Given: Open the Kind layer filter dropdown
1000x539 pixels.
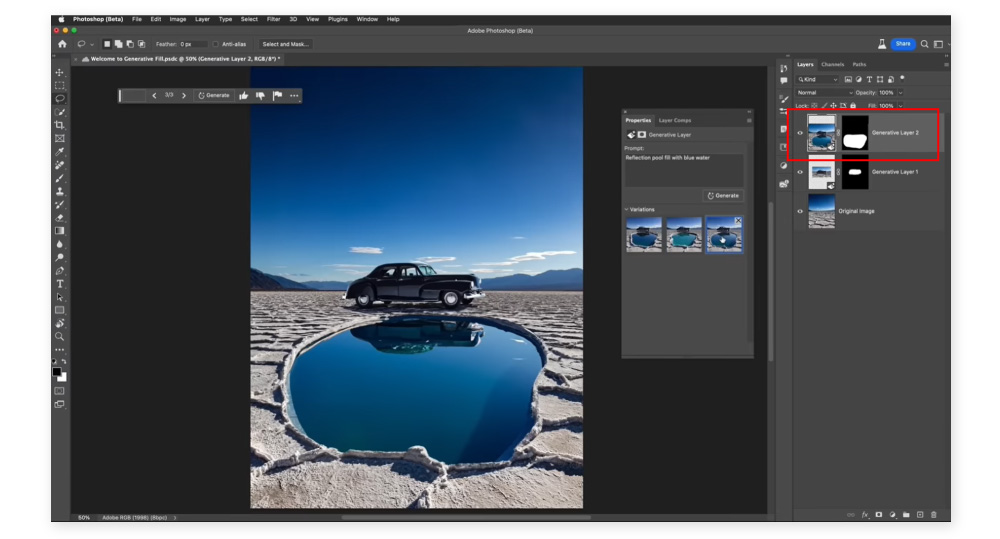Looking at the screenshot, I should pos(818,80).
